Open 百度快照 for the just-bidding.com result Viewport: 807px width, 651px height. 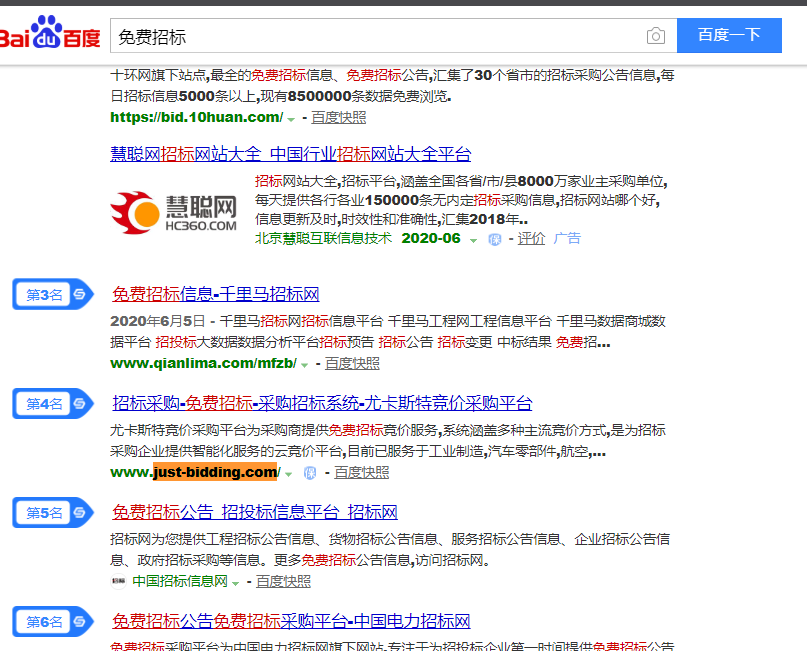pyautogui.click(x=362, y=472)
